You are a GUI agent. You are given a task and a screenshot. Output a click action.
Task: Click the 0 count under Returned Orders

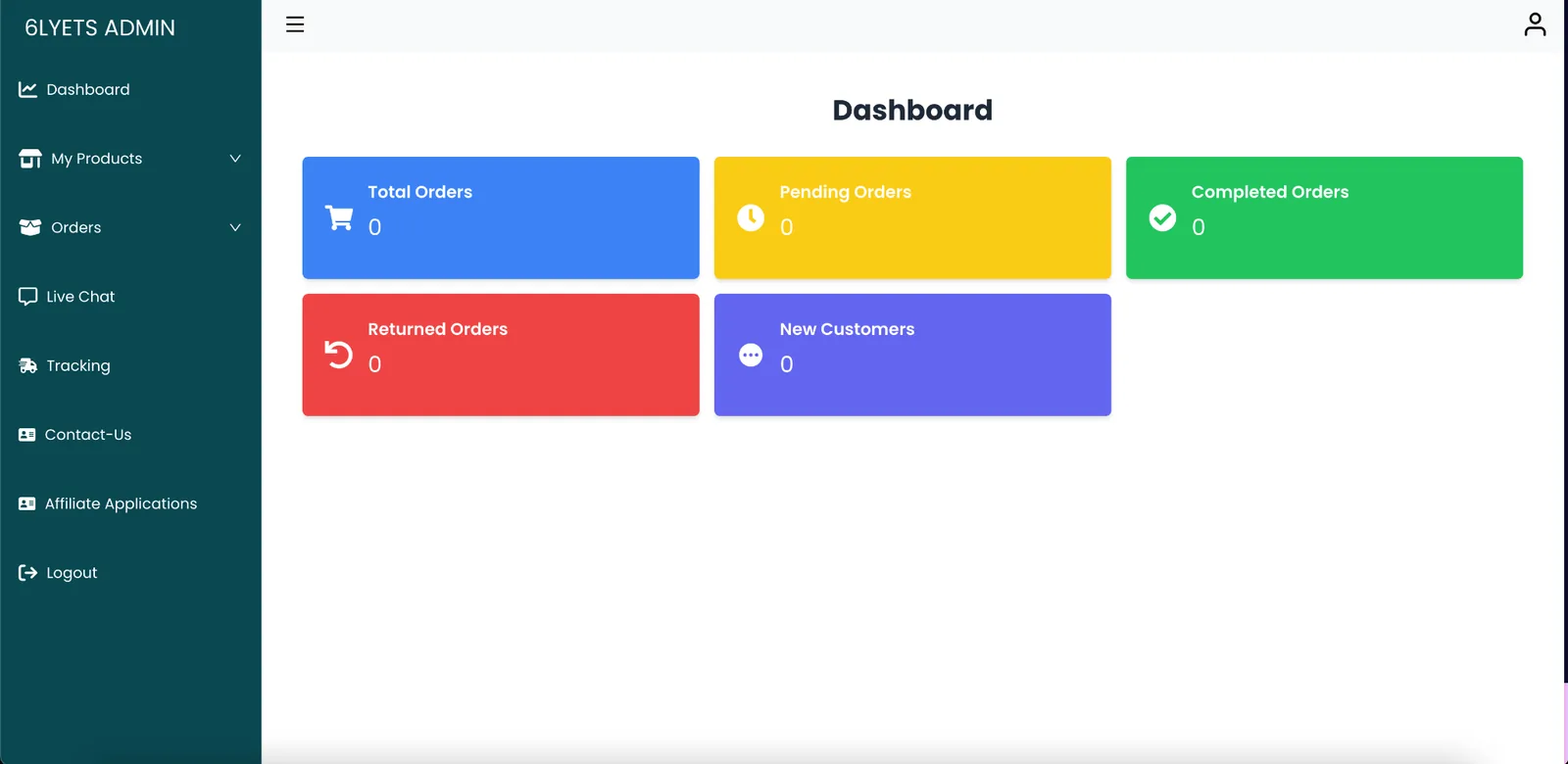[374, 364]
